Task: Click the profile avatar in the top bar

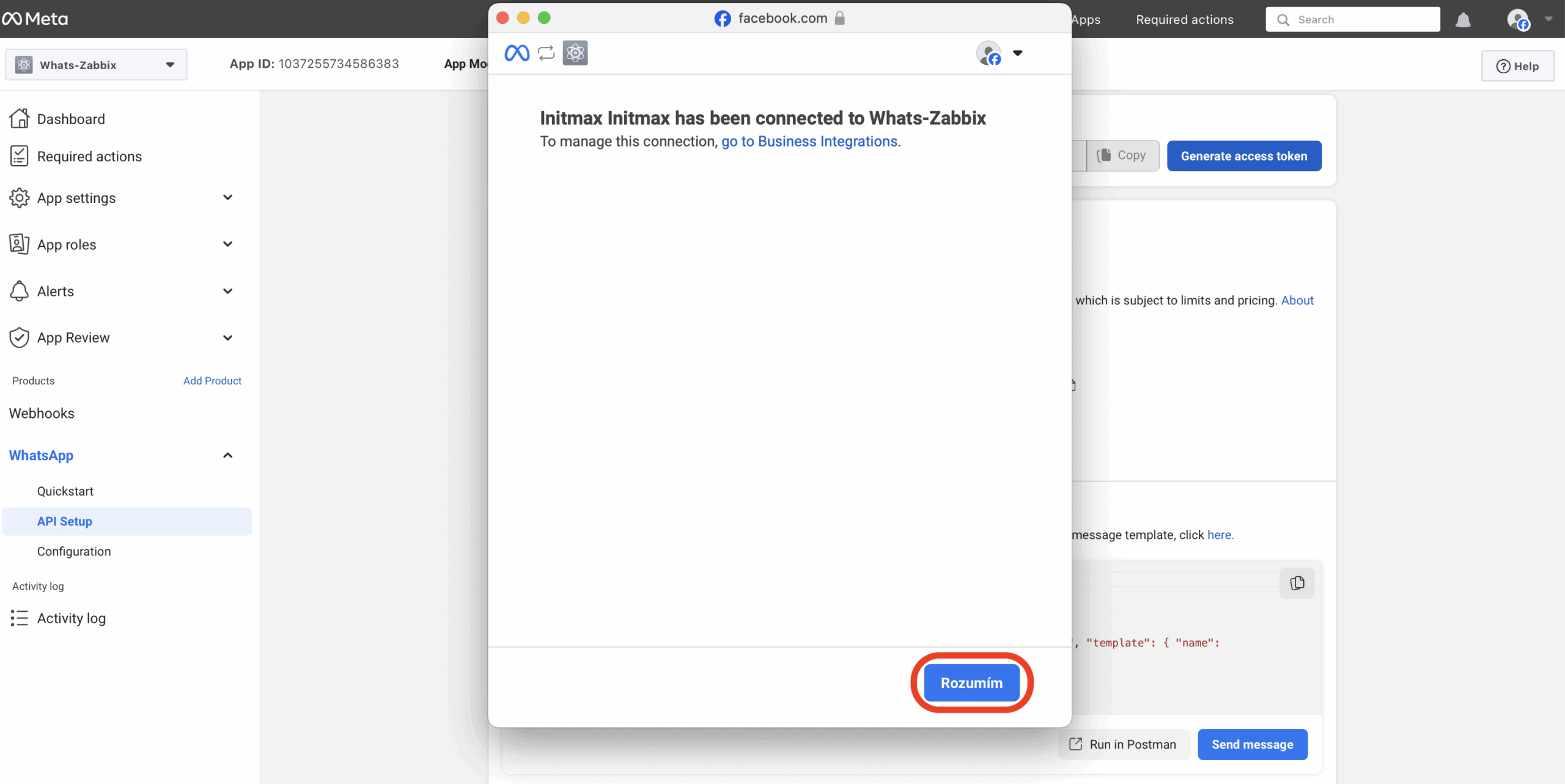Action: (1519, 20)
